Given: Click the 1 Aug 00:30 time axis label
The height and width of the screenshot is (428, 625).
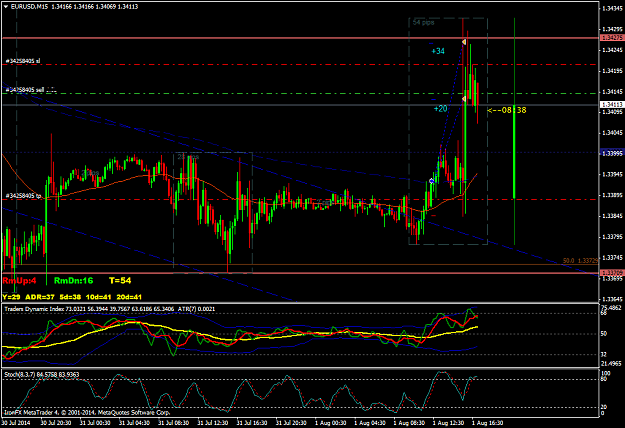Looking at the screenshot, I should [330, 423].
